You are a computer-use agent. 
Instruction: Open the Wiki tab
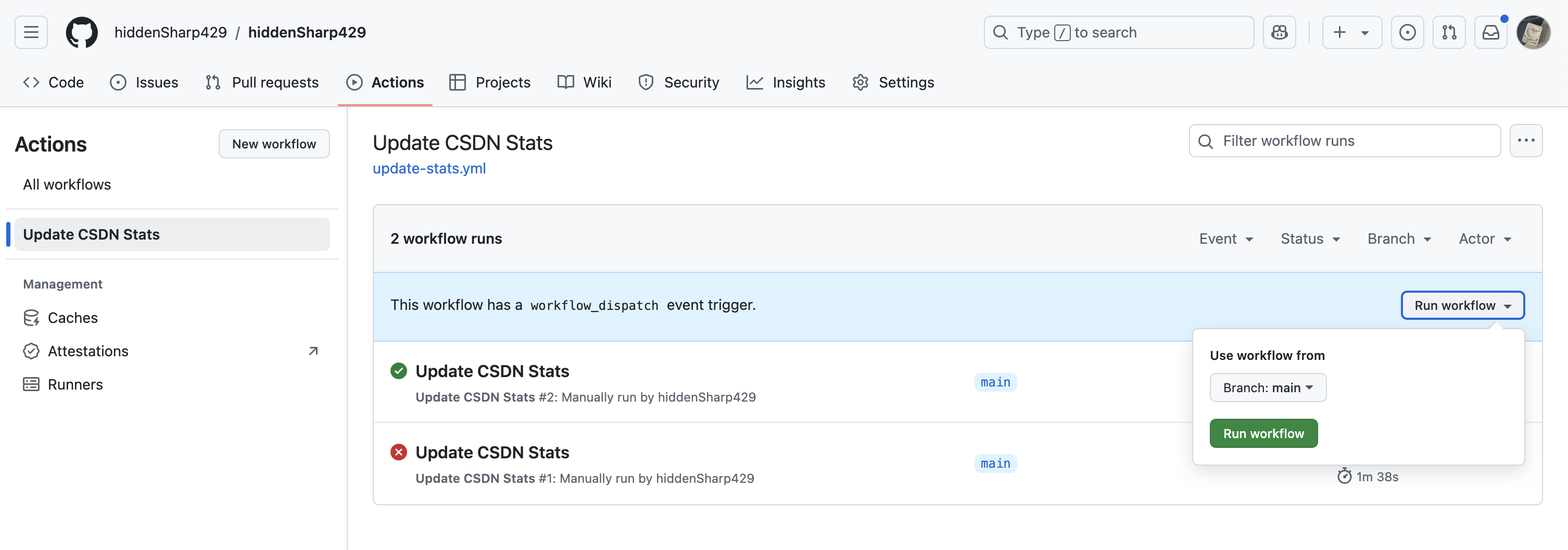click(x=584, y=82)
